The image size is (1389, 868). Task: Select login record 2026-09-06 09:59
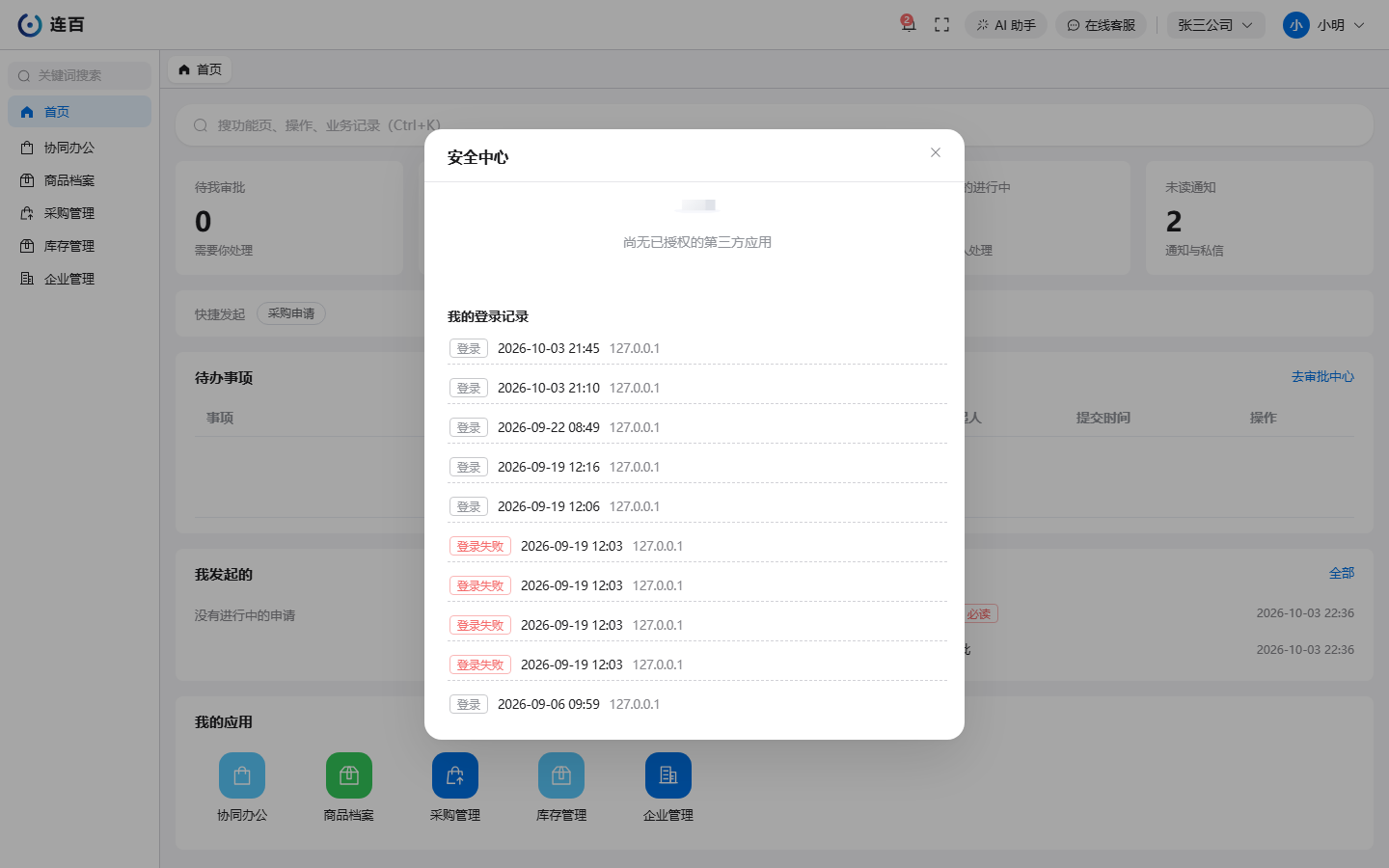click(x=697, y=704)
